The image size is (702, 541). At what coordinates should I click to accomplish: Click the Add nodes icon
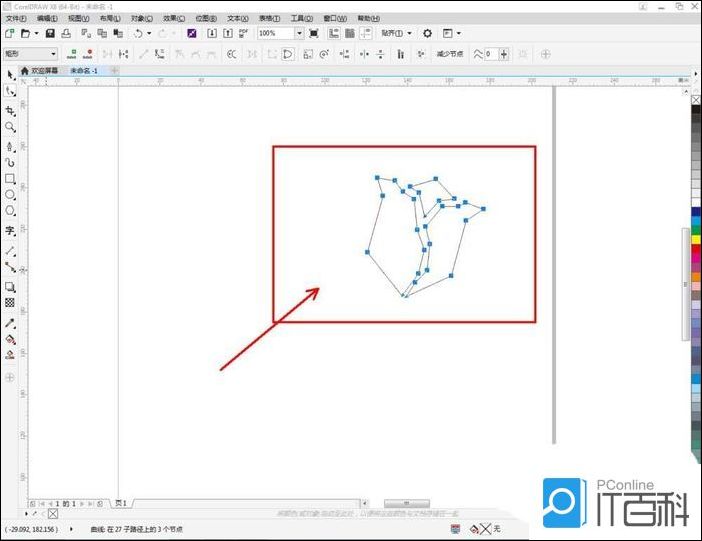coord(72,54)
